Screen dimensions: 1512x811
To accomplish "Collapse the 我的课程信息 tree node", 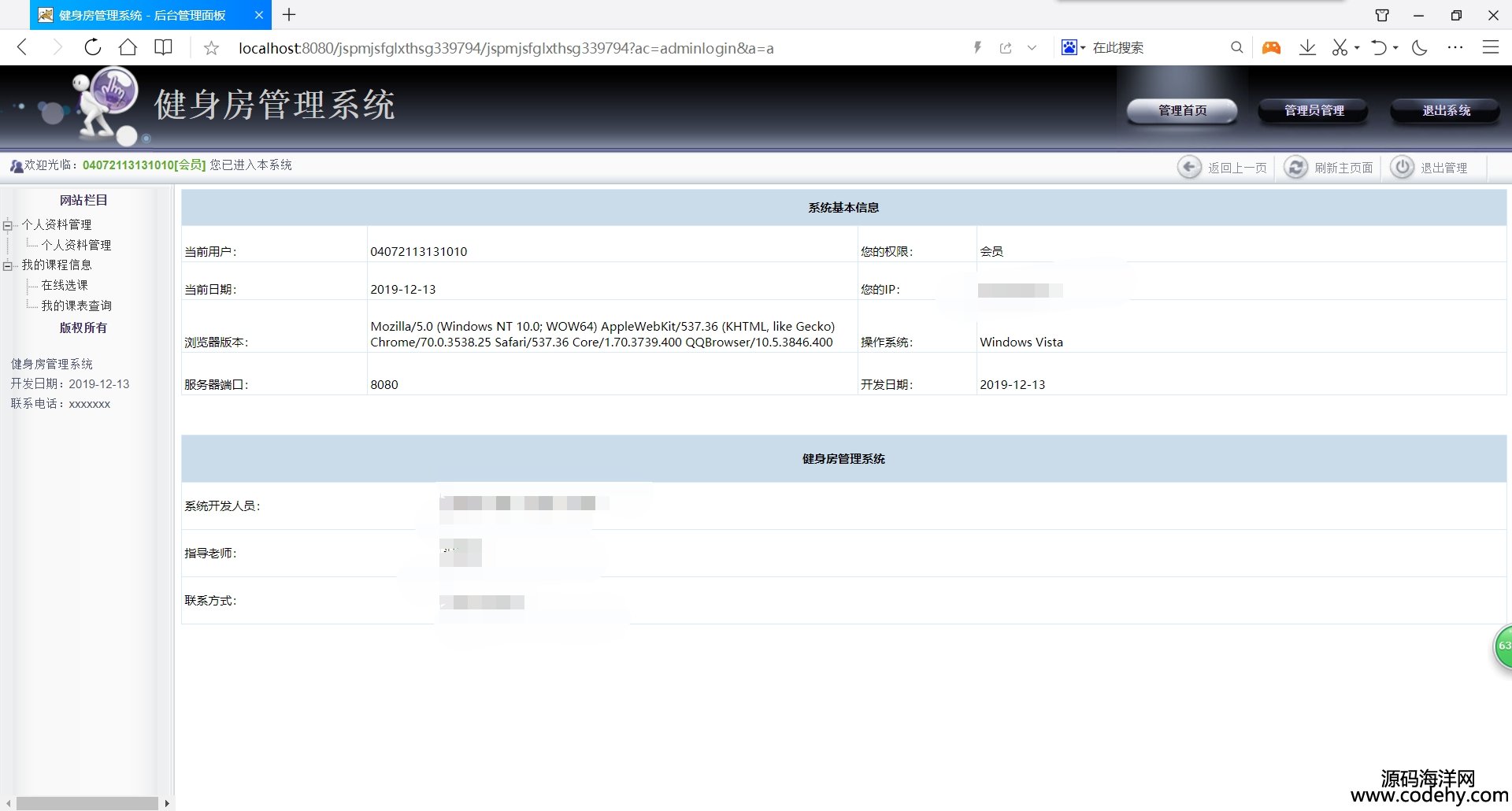I will (x=8, y=266).
